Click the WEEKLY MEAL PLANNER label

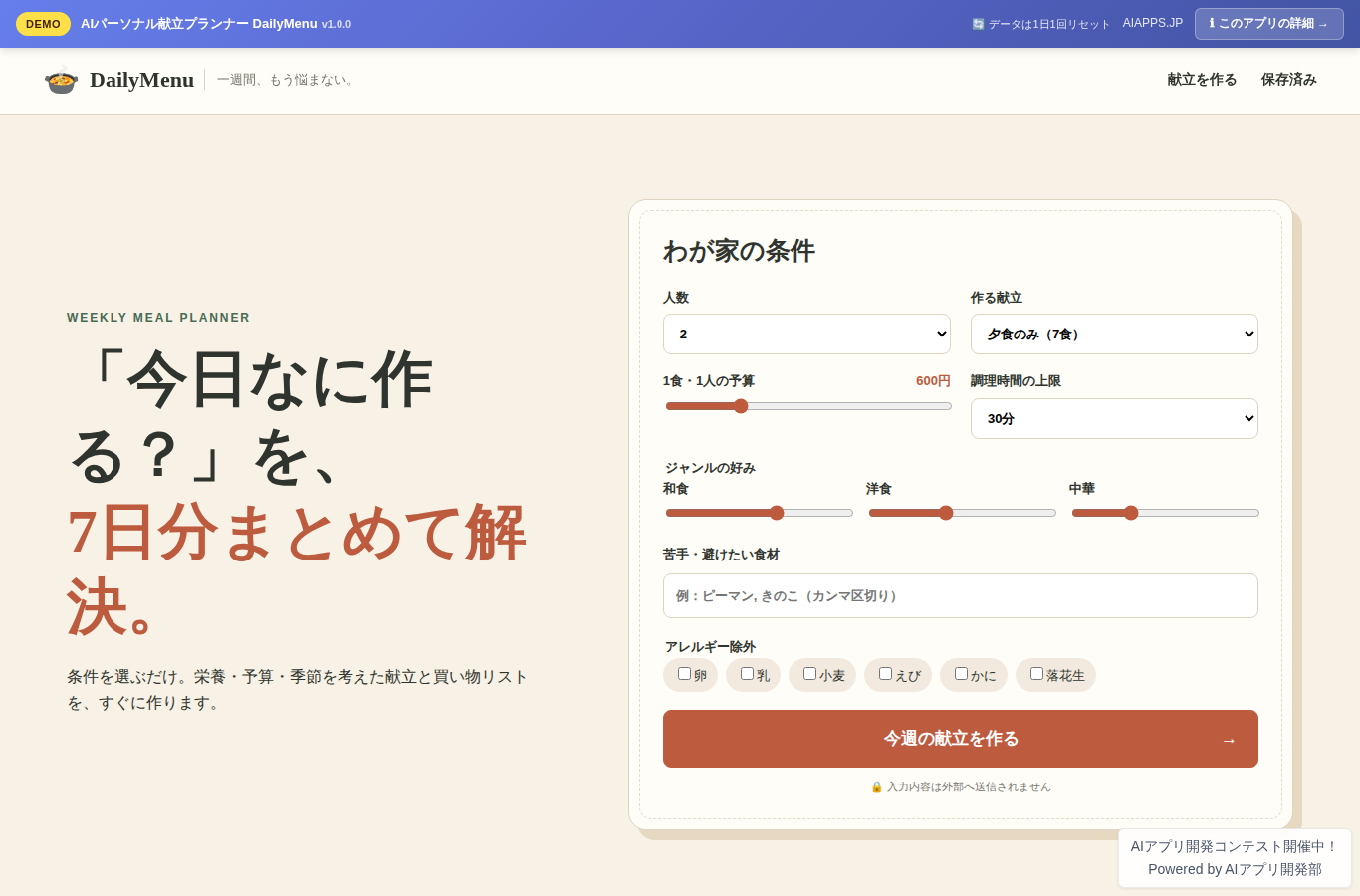(x=158, y=318)
